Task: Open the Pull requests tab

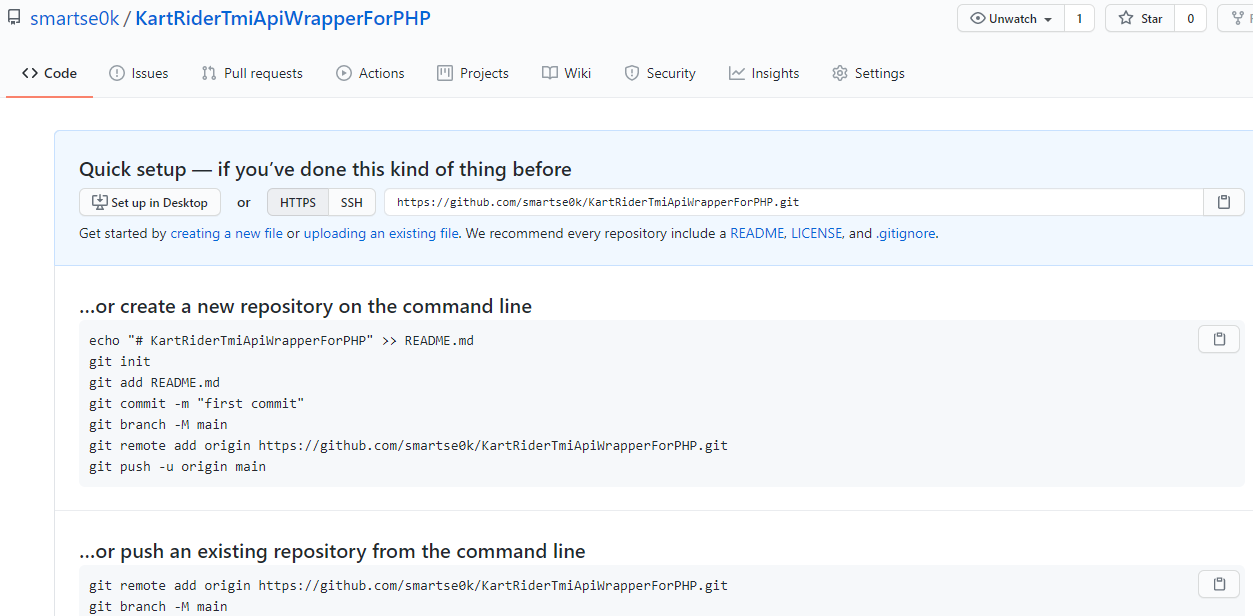Action: point(252,73)
